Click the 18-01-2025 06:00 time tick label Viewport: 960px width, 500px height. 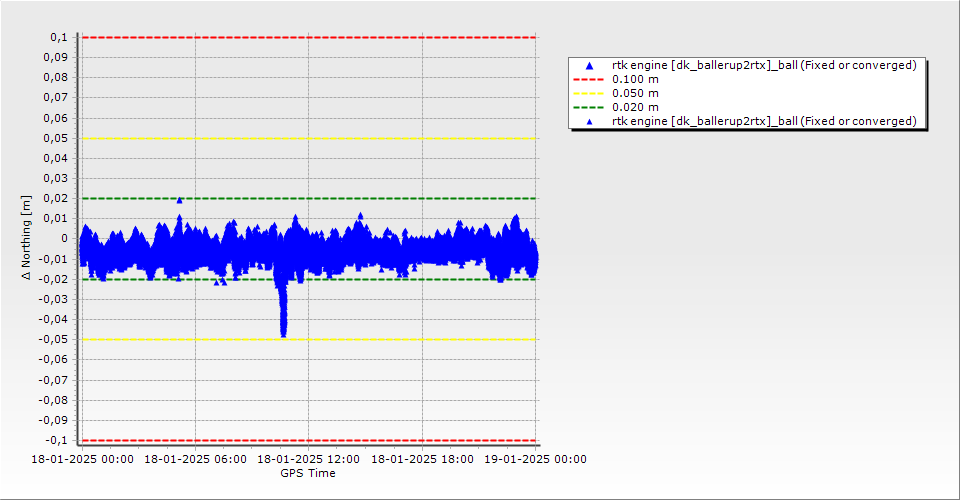tap(195, 460)
